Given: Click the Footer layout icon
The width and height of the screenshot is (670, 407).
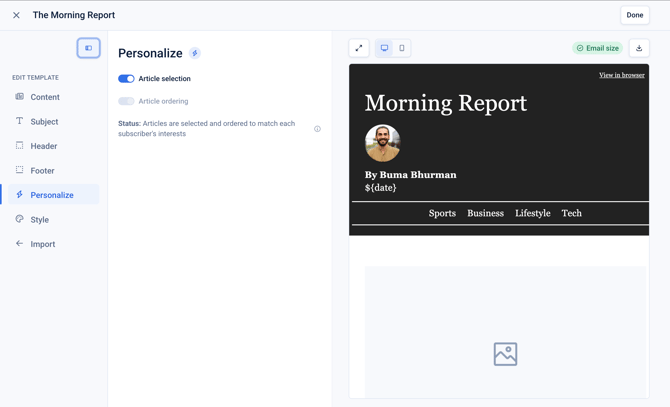Looking at the screenshot, I should click(x=20, y=170).
